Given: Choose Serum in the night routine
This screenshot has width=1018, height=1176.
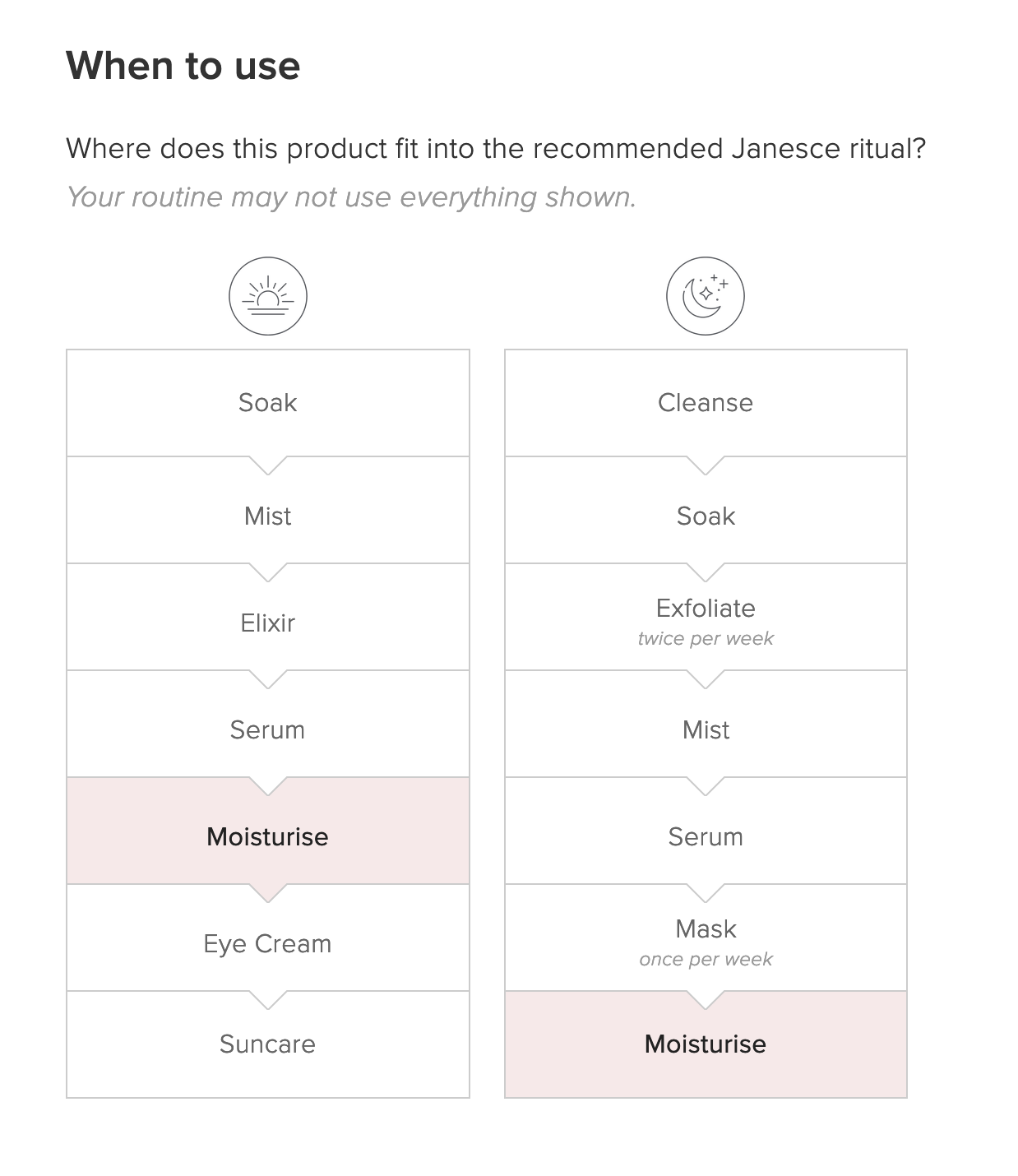Looking at the screenshot, I should (x=705, y=836).
